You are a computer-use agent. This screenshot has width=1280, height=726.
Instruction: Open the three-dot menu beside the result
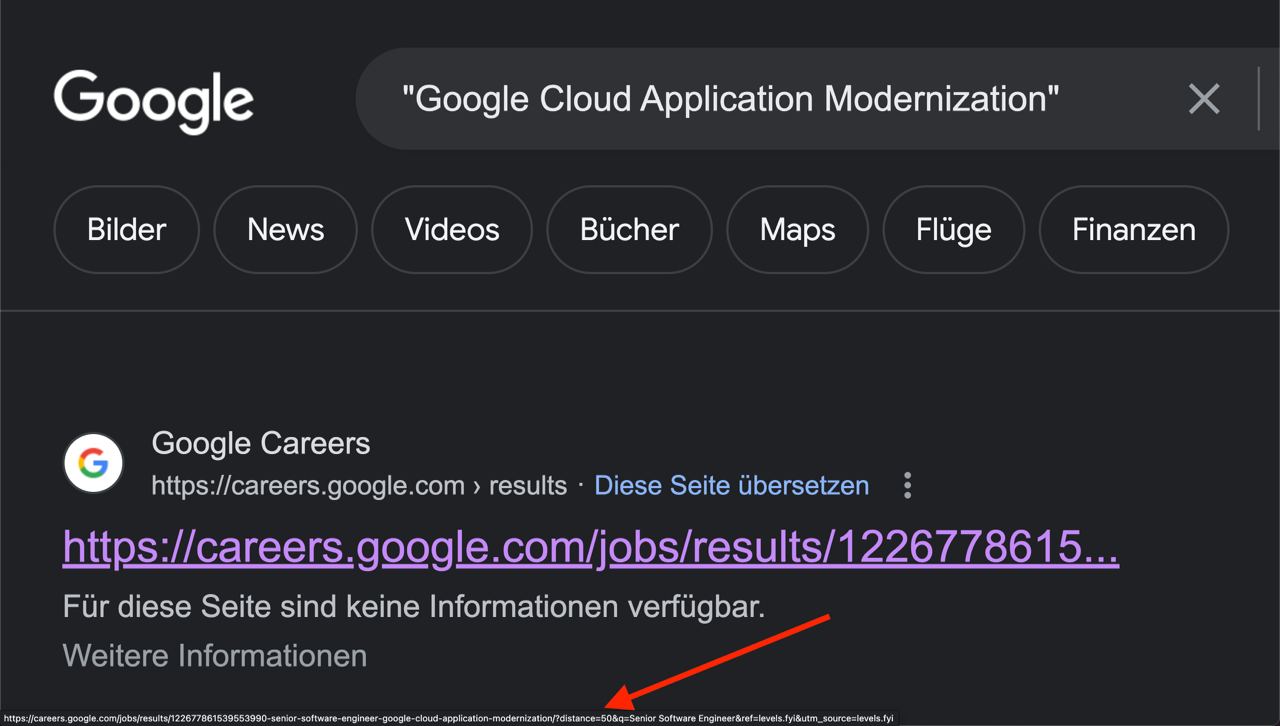907,486
